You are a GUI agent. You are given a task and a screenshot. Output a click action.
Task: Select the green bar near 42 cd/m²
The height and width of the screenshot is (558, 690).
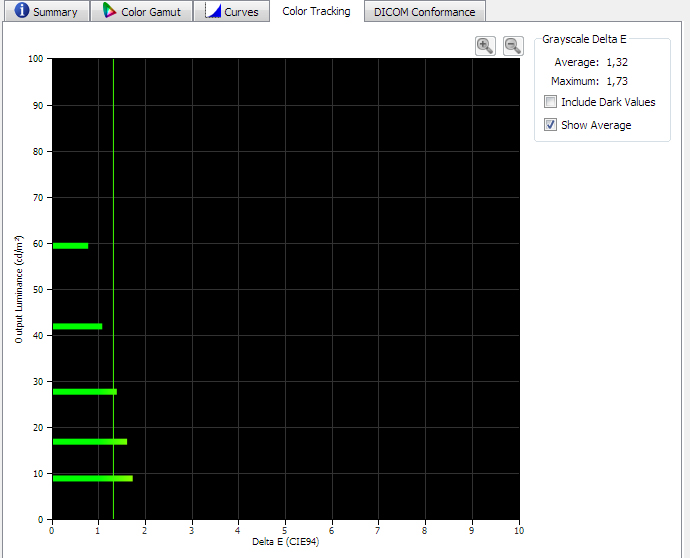pyautogui.click(x=77, y=326)
